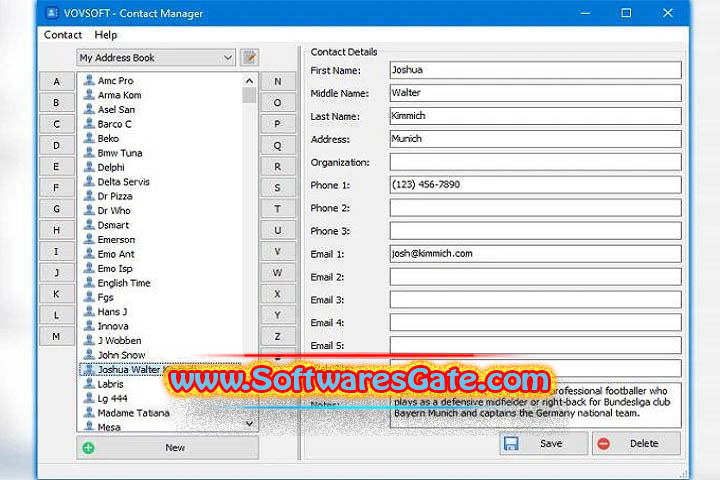The width and height of the screenshot is (720, 480).
Task: Click the Organization field
Action: [x=535, y=162]
